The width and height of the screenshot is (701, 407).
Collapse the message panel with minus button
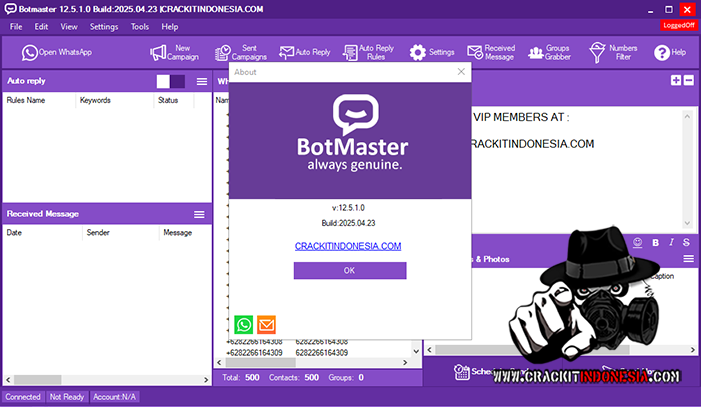(688, 80)
